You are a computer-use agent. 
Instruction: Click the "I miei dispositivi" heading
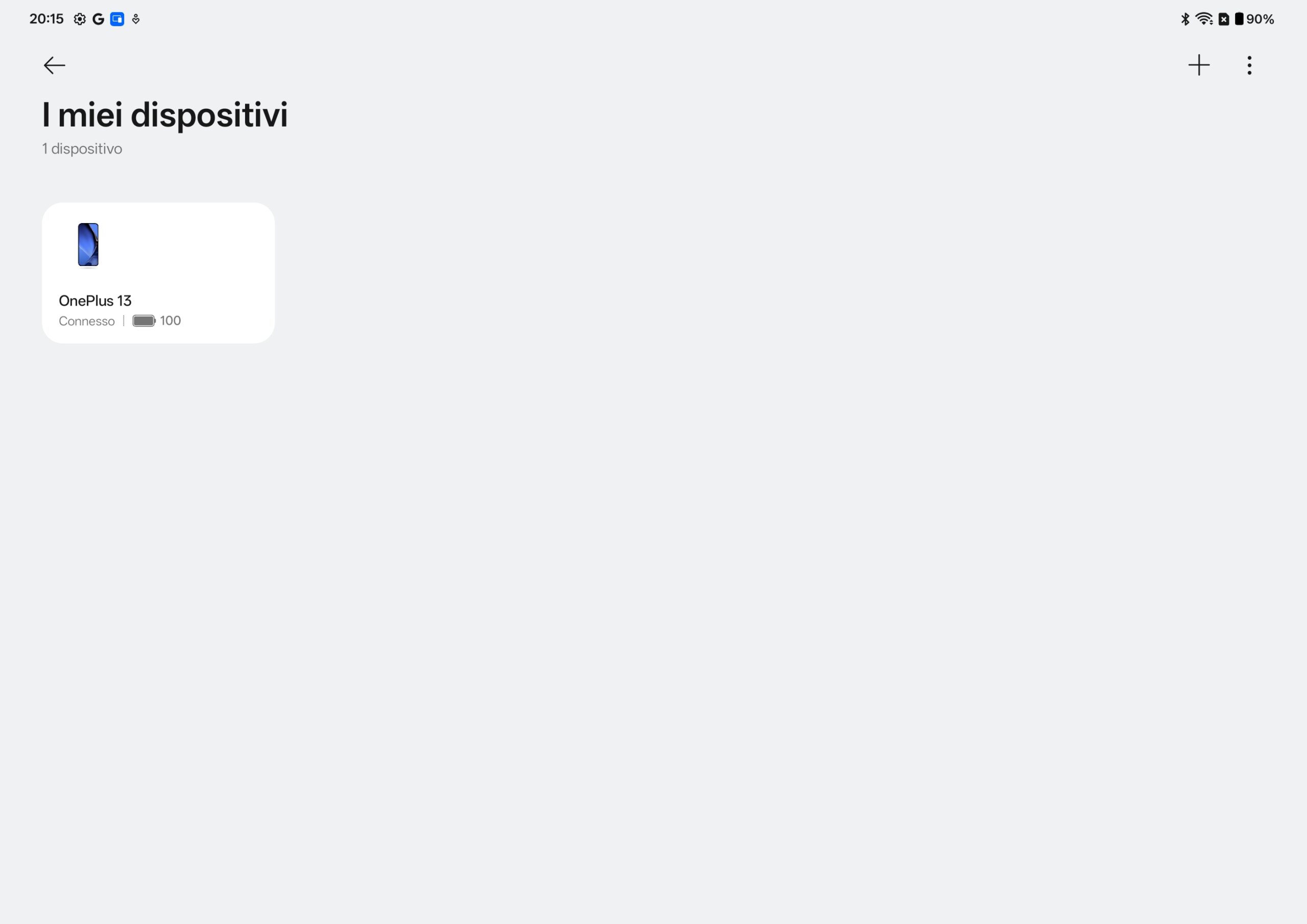[164, 115]
